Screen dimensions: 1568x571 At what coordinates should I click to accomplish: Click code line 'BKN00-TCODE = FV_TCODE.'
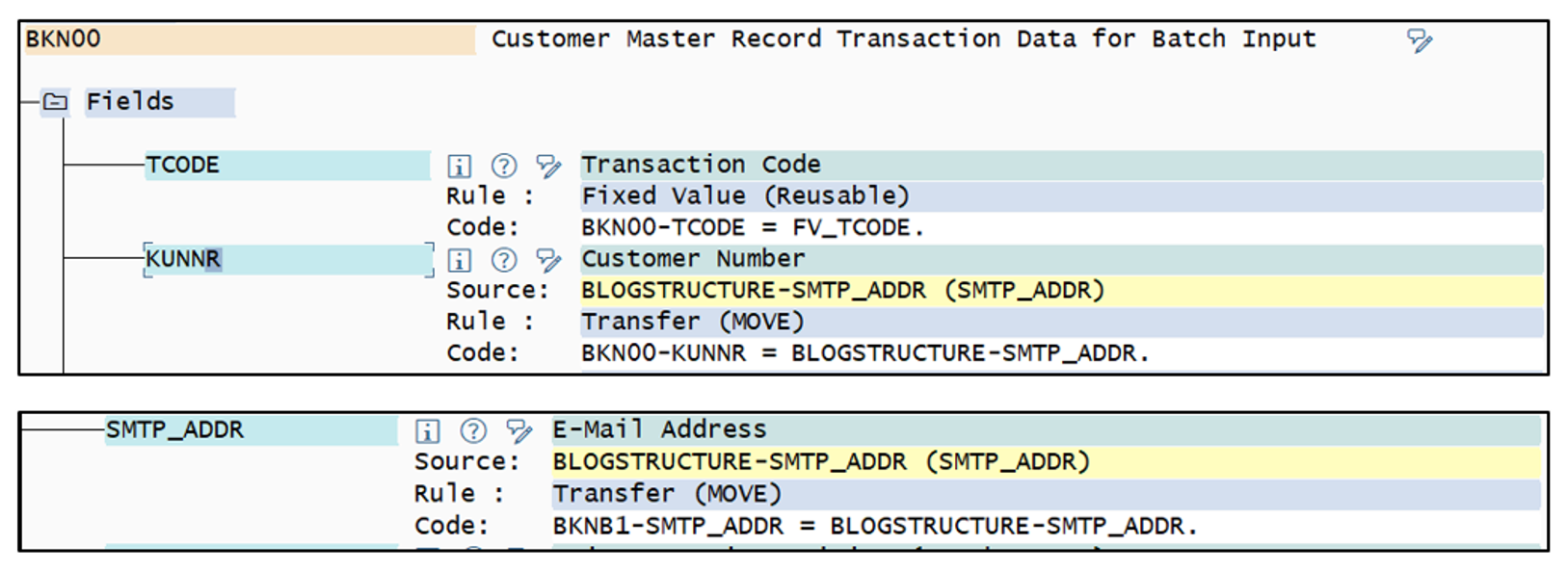[752, 228]
